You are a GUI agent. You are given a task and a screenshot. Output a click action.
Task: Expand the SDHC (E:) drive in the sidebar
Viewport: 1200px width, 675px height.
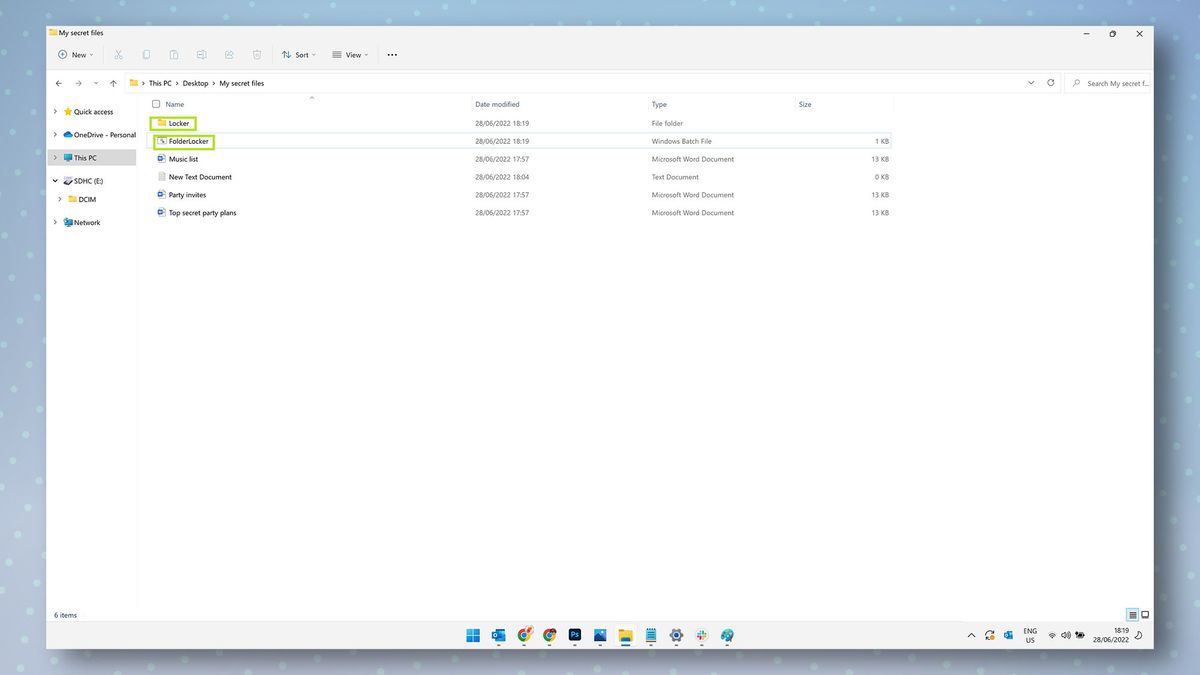tap(55, 181)
